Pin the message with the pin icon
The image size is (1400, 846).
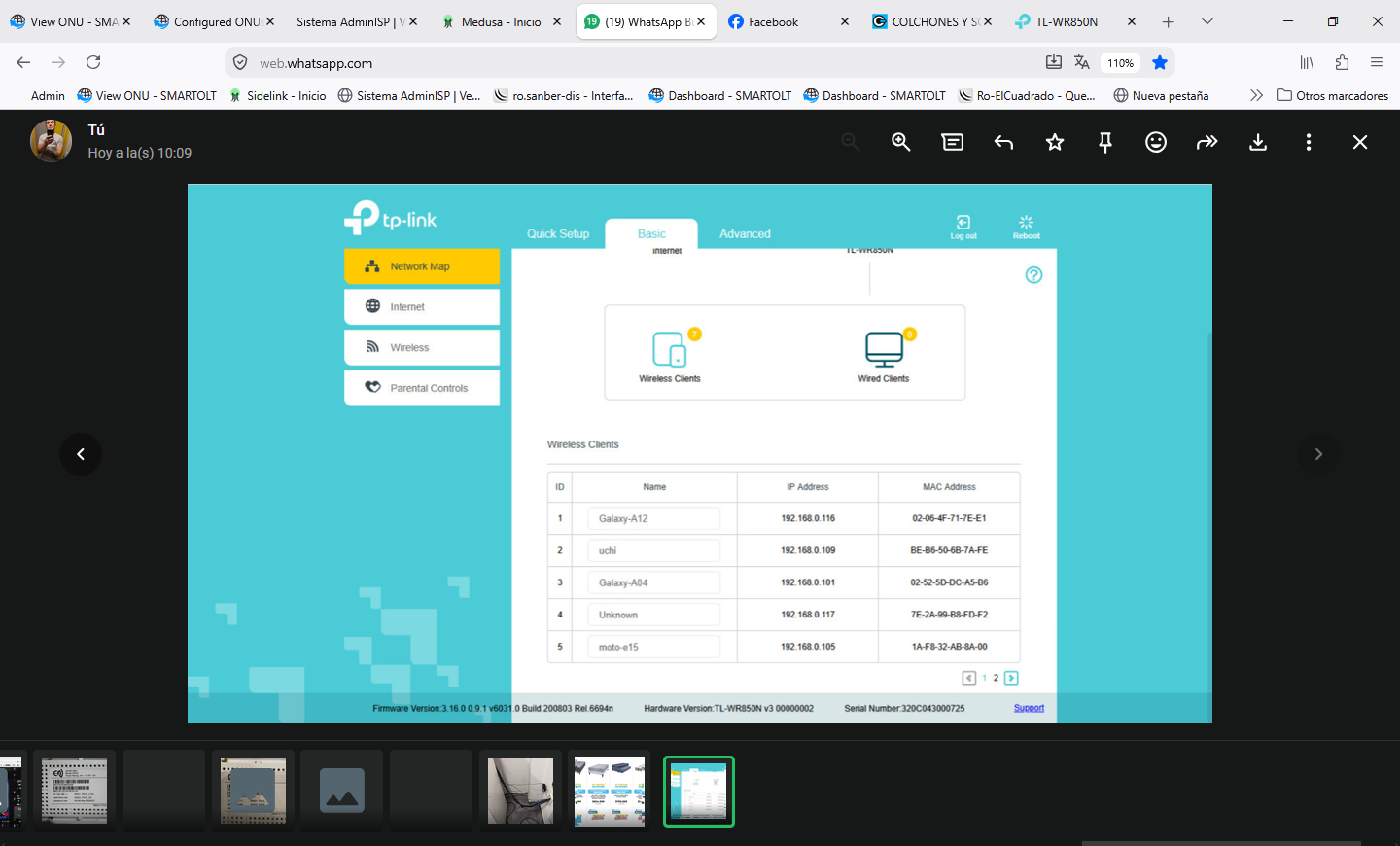coord(1105,142)
